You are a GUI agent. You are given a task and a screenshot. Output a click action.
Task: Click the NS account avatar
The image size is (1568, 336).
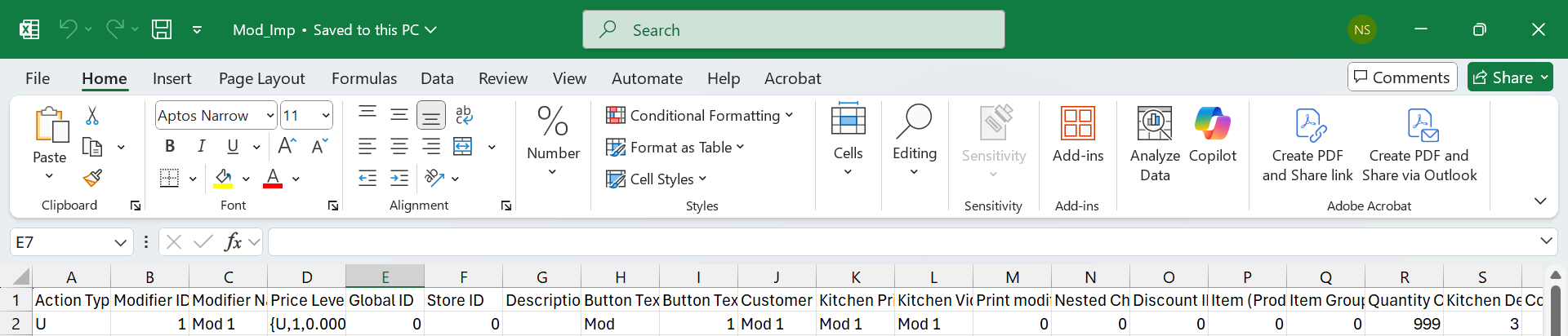coord(1361,30)
